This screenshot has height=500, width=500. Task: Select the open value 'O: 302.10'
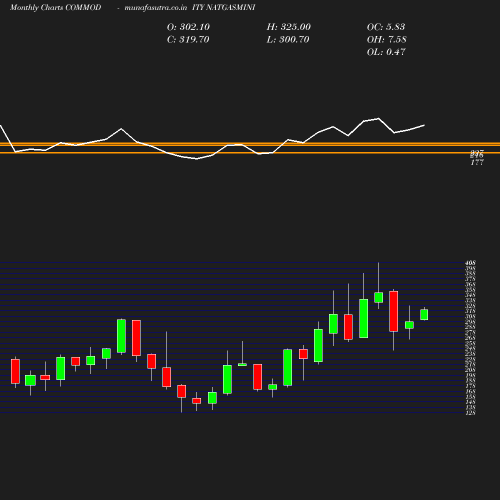tap(188, 27)
